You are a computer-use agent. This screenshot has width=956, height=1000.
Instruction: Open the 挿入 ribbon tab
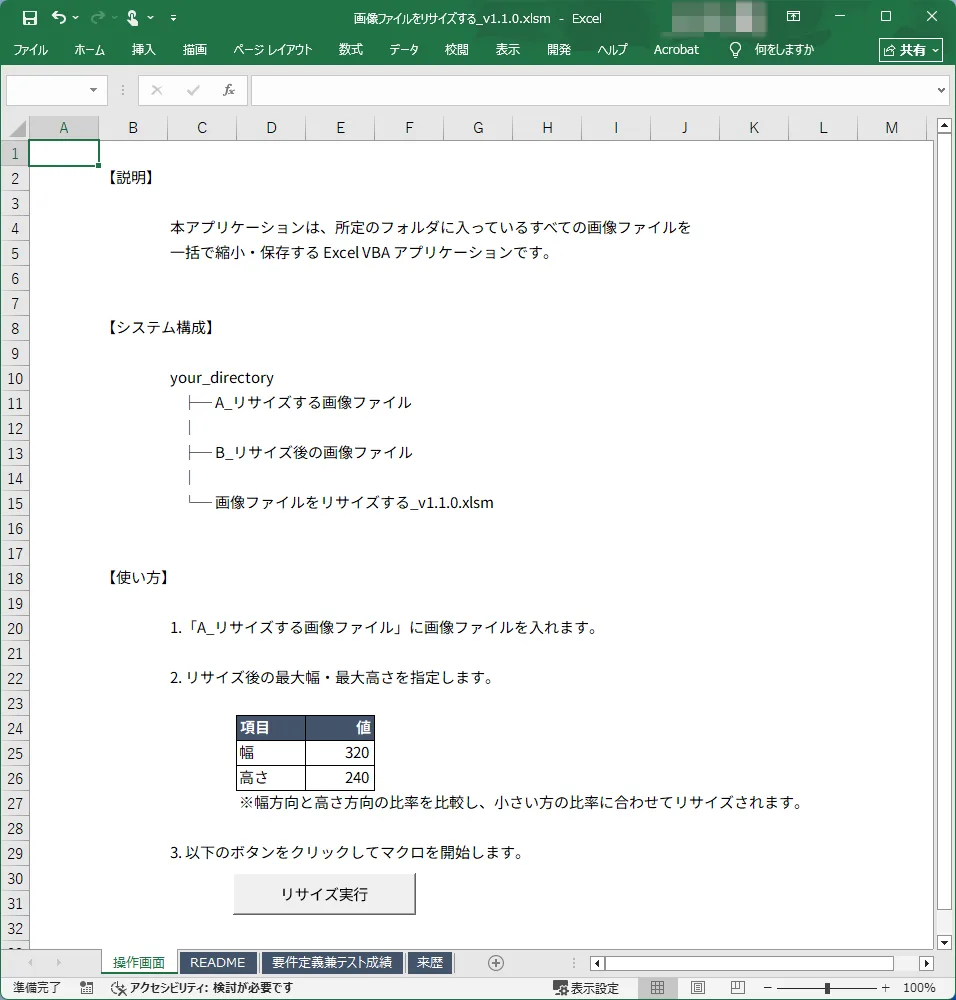pyautogui.click(x=143, y=49)
